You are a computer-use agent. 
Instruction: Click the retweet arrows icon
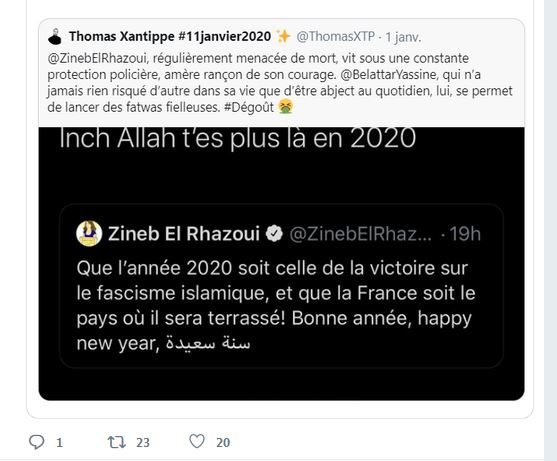(117, 442)
